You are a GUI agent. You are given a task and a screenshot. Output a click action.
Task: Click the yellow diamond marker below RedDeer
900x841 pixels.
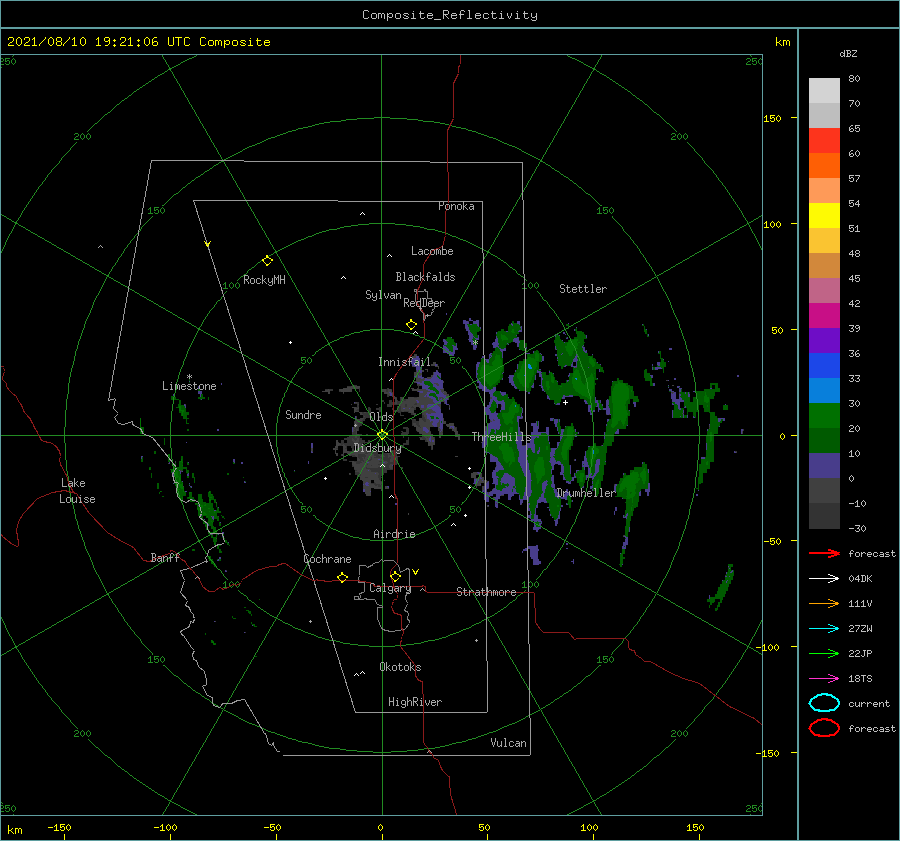point(412,325)
